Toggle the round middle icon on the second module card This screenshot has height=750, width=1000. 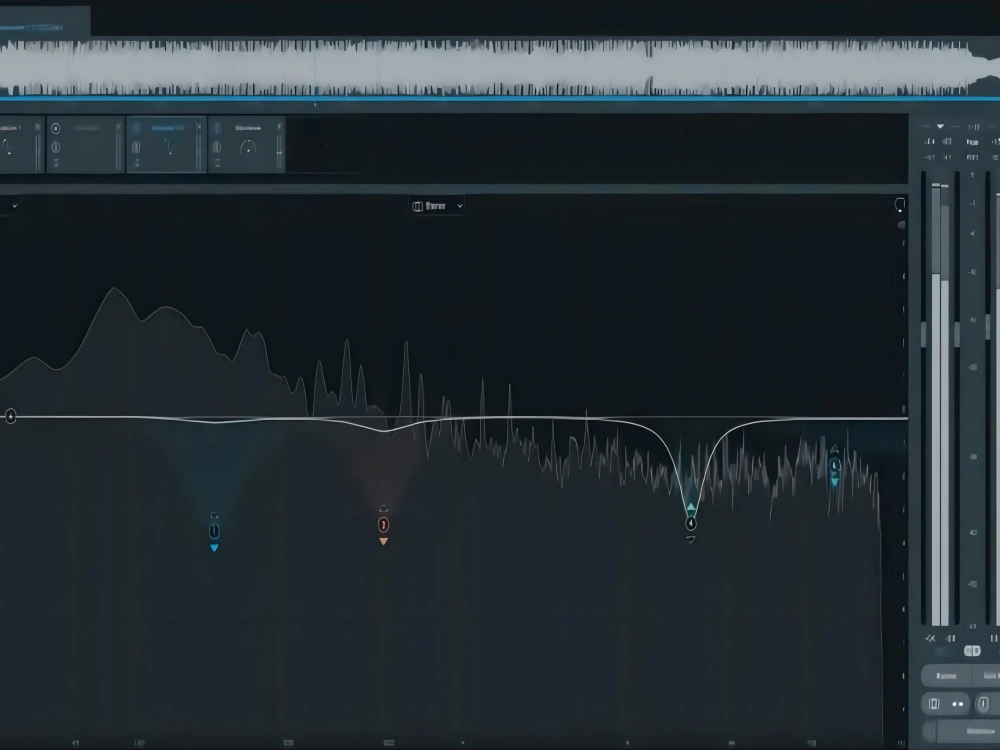click(x=55, y=147)
